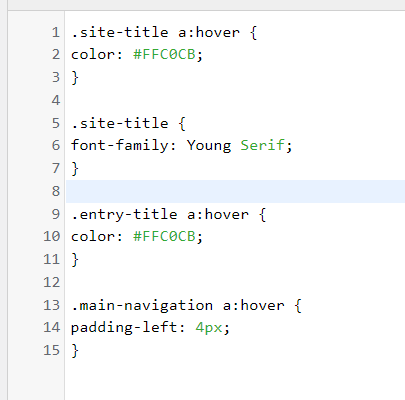The width and height of the screenshot is (405, 400).
Task: Place cursor on empty line 12
Action: click(x=235, y=282)
